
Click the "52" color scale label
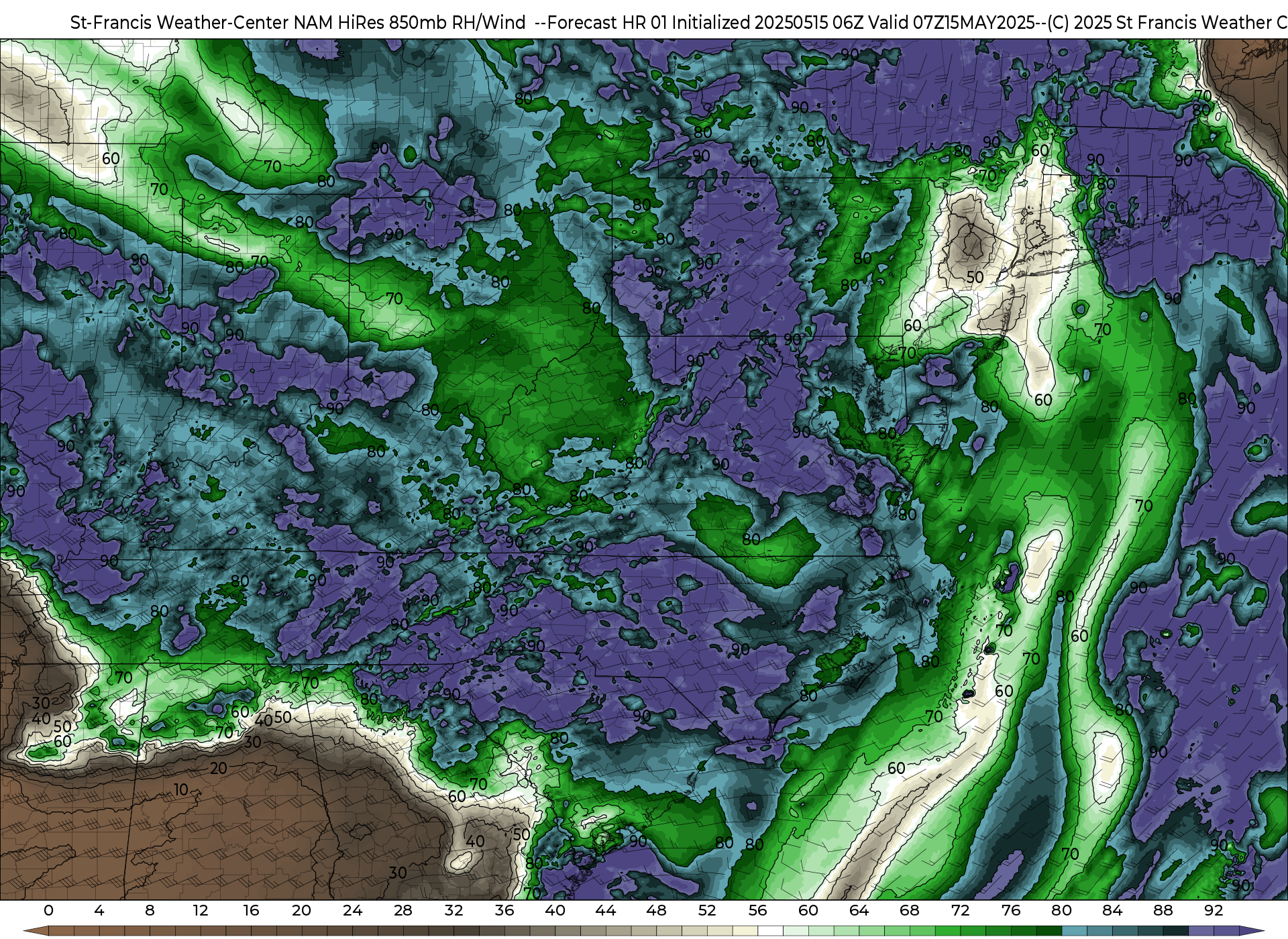coord(707,910)
